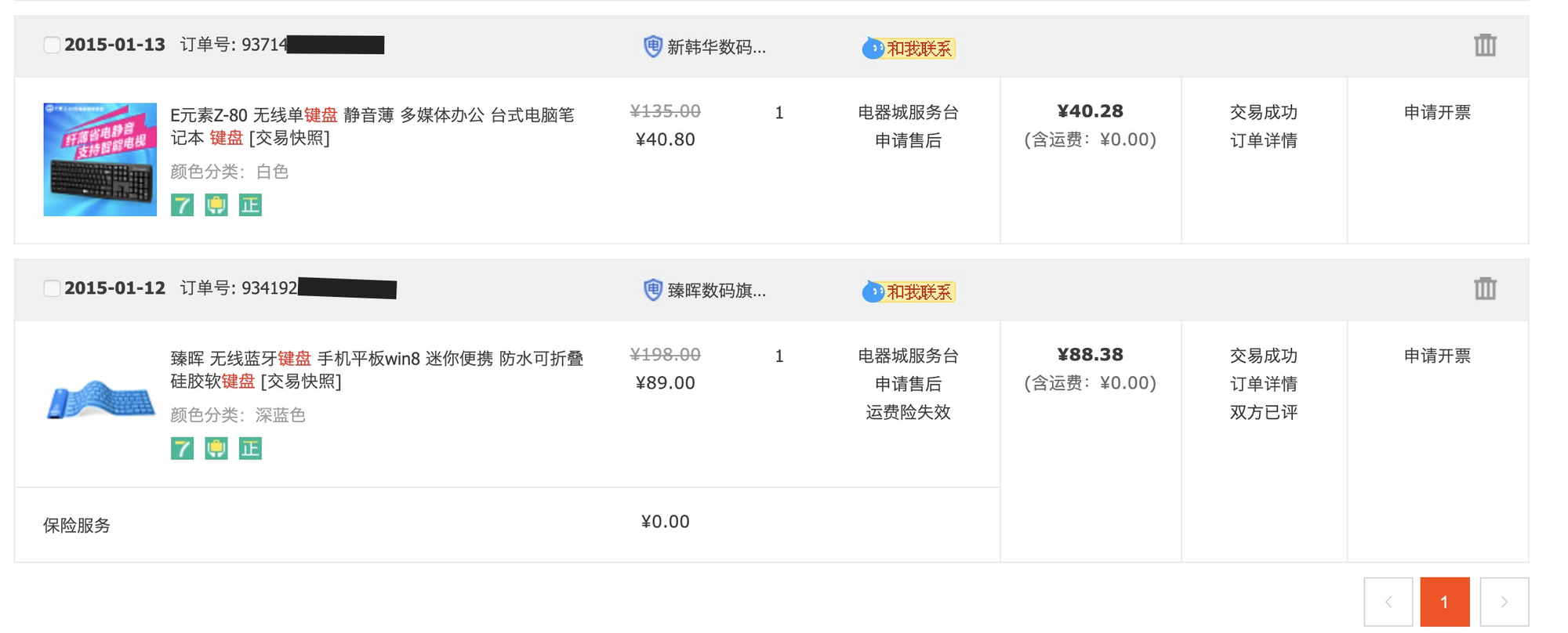Contact seller via 和我联系 for 2015-01-12 order
This screenshot has width=1568, height=633.
[909, 292]
